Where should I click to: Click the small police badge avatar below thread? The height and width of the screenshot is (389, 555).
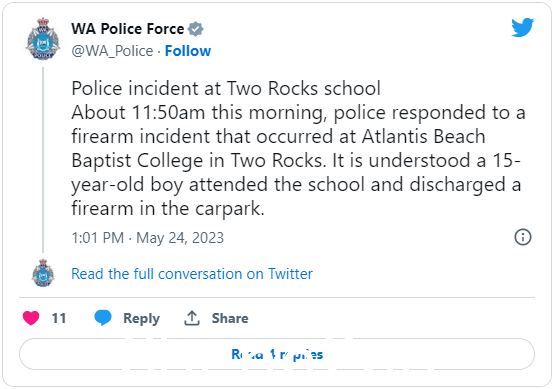click(43, 273)
